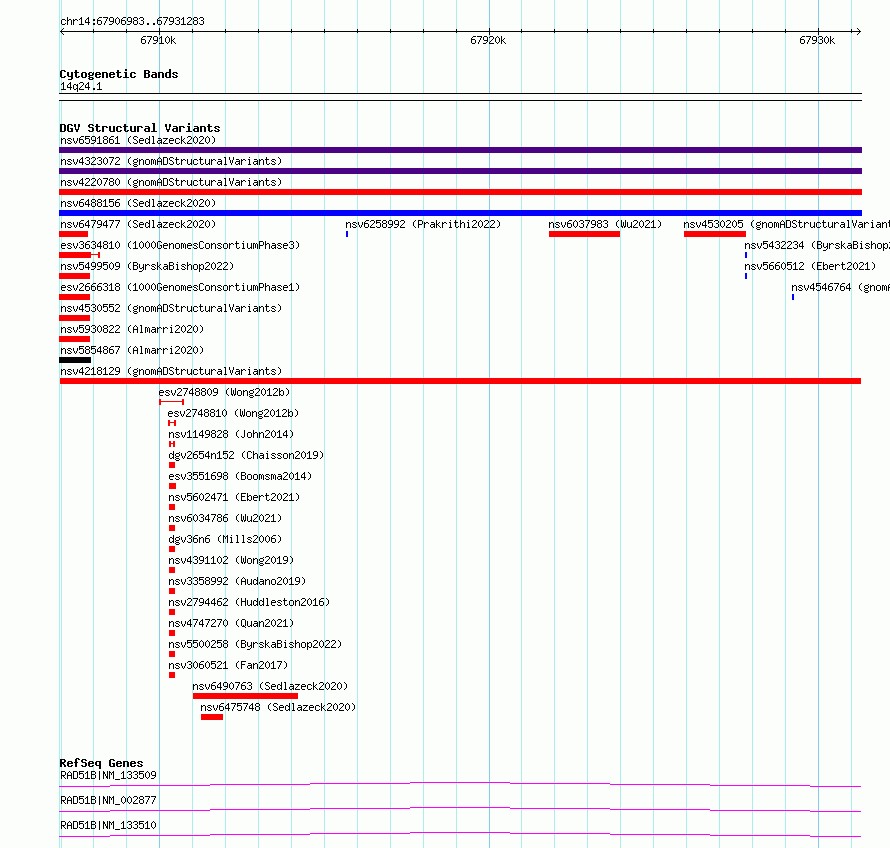Open nsv6475748 (Sedlazeck2020) label
This screenshot has width=890, height=848.
[278, 707]
